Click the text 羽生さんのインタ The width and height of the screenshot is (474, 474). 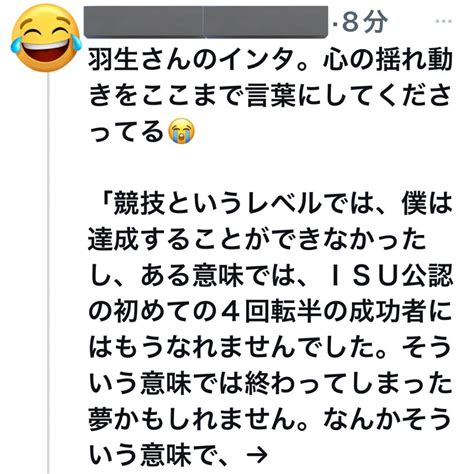(x=191, y=60)
